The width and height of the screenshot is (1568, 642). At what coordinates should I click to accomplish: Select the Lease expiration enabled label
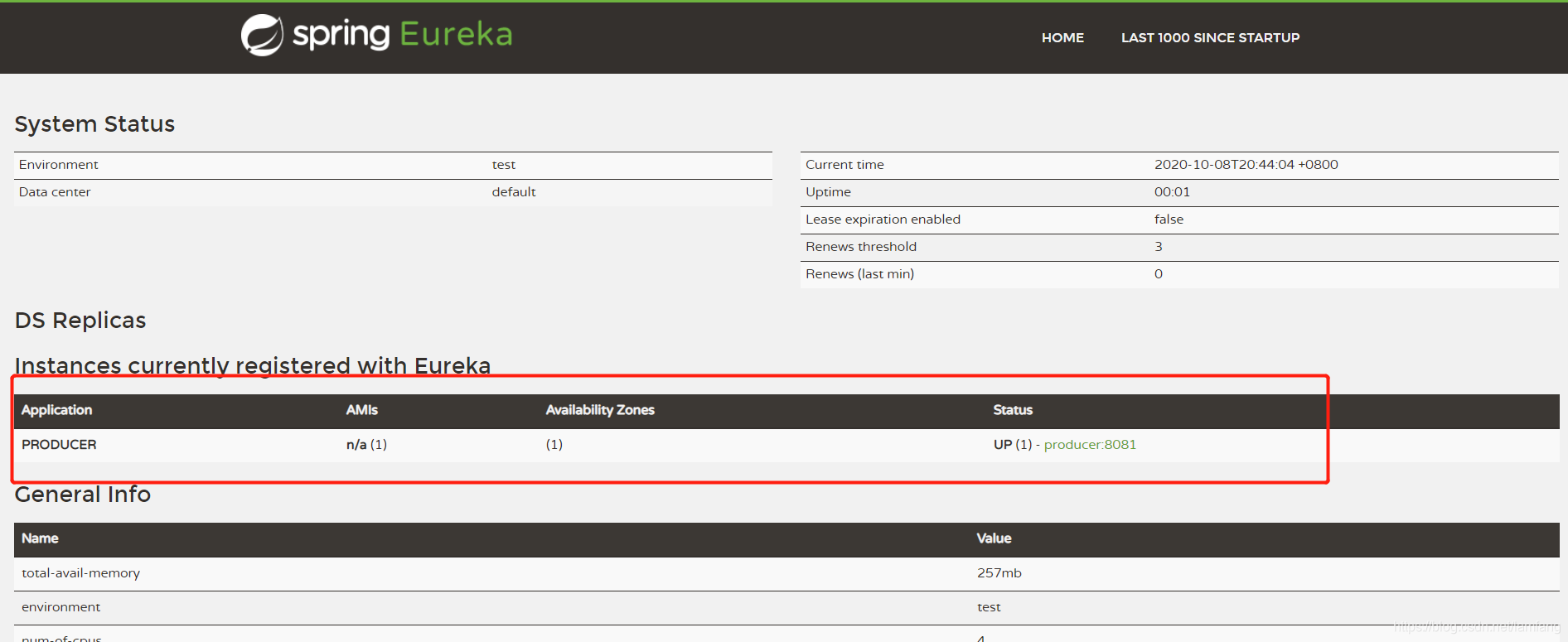coord(883,220)
